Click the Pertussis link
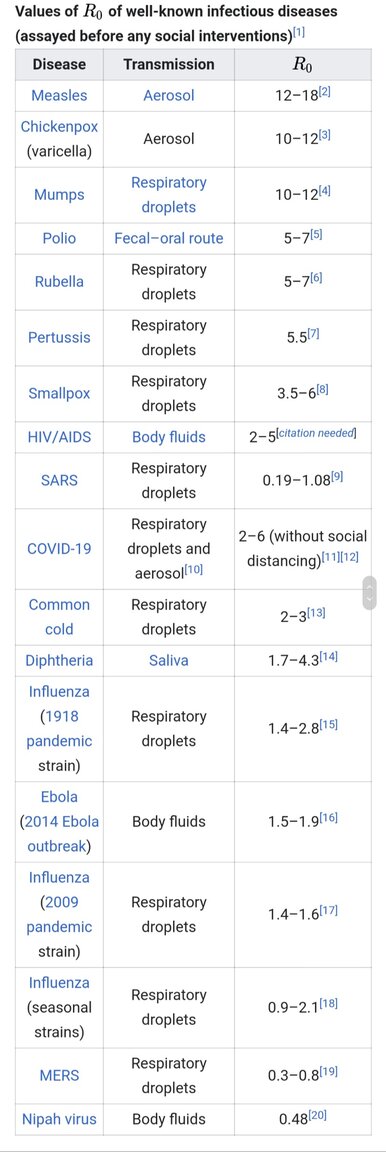386x1152 pixels. [59, 337]
